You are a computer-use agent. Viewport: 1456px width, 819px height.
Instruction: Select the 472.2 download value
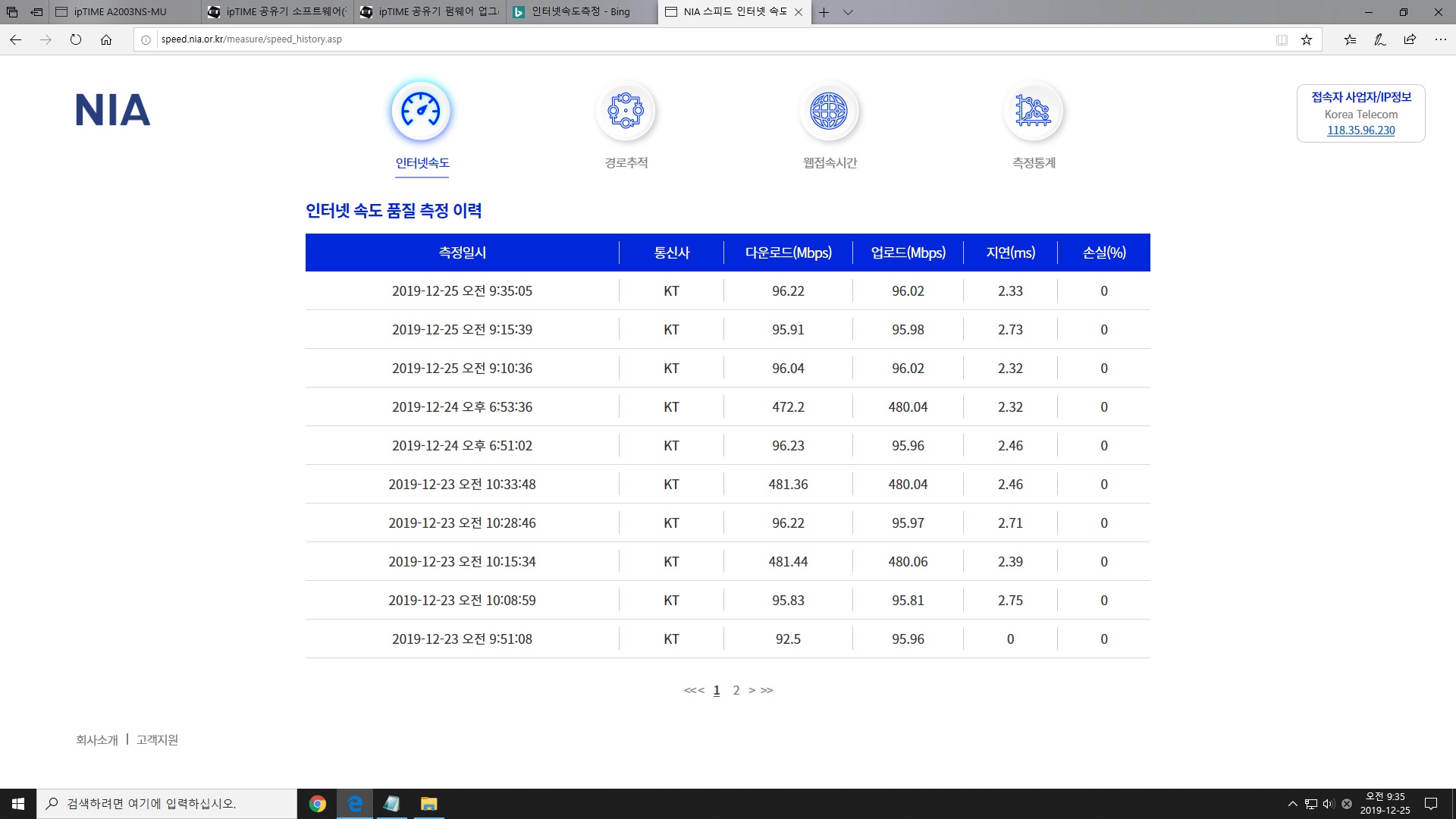(x=789, y=407)
